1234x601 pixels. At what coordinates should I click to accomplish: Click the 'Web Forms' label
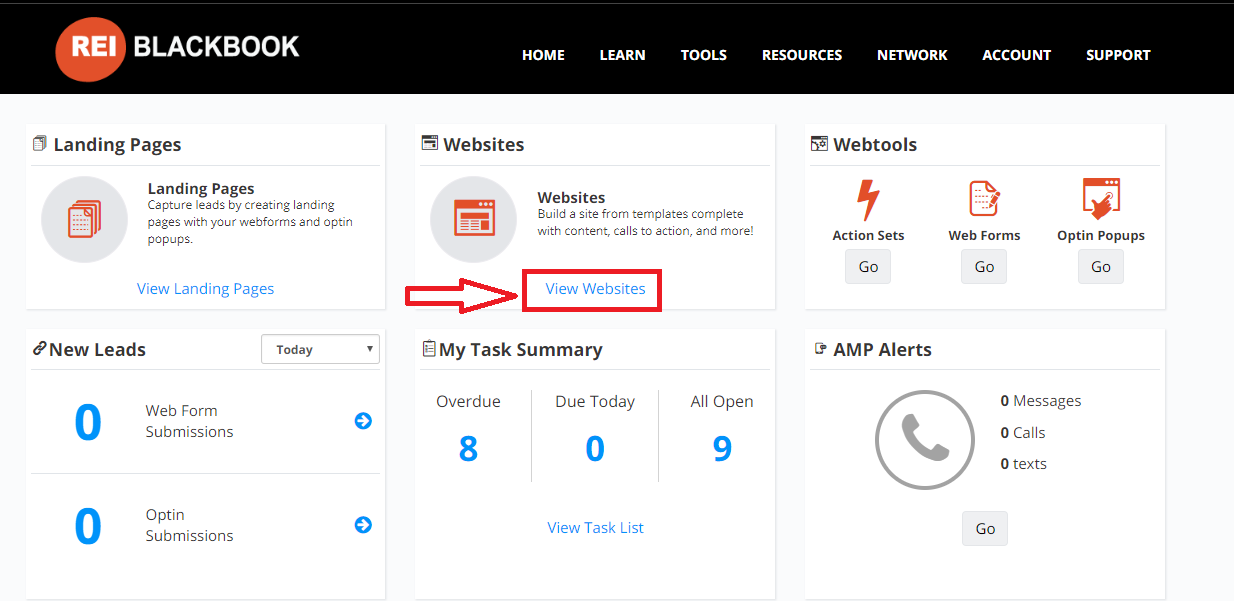pos(985,236)
